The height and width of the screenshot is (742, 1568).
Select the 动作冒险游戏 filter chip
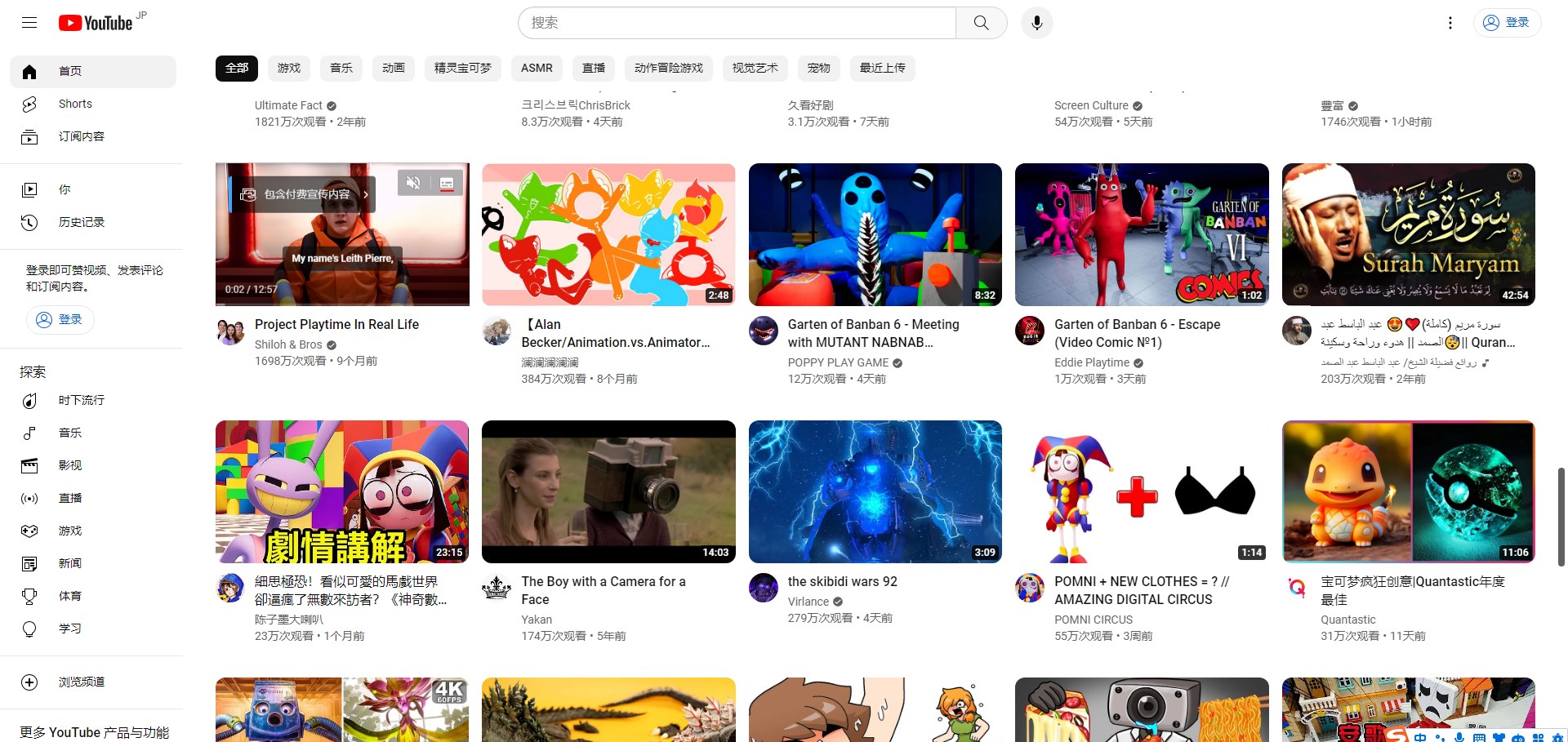tap(669, 69)
